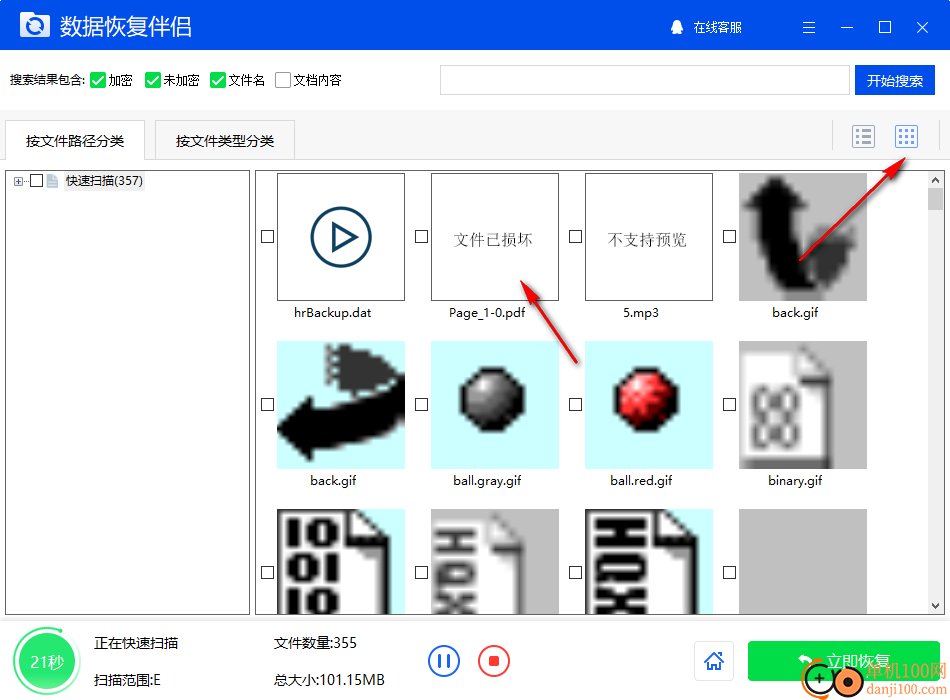Go to home screen icon

point(714,661)
